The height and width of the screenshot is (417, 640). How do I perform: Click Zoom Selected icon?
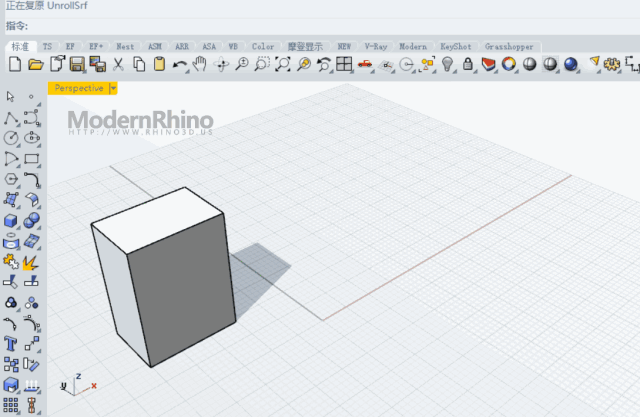point(304,64)
